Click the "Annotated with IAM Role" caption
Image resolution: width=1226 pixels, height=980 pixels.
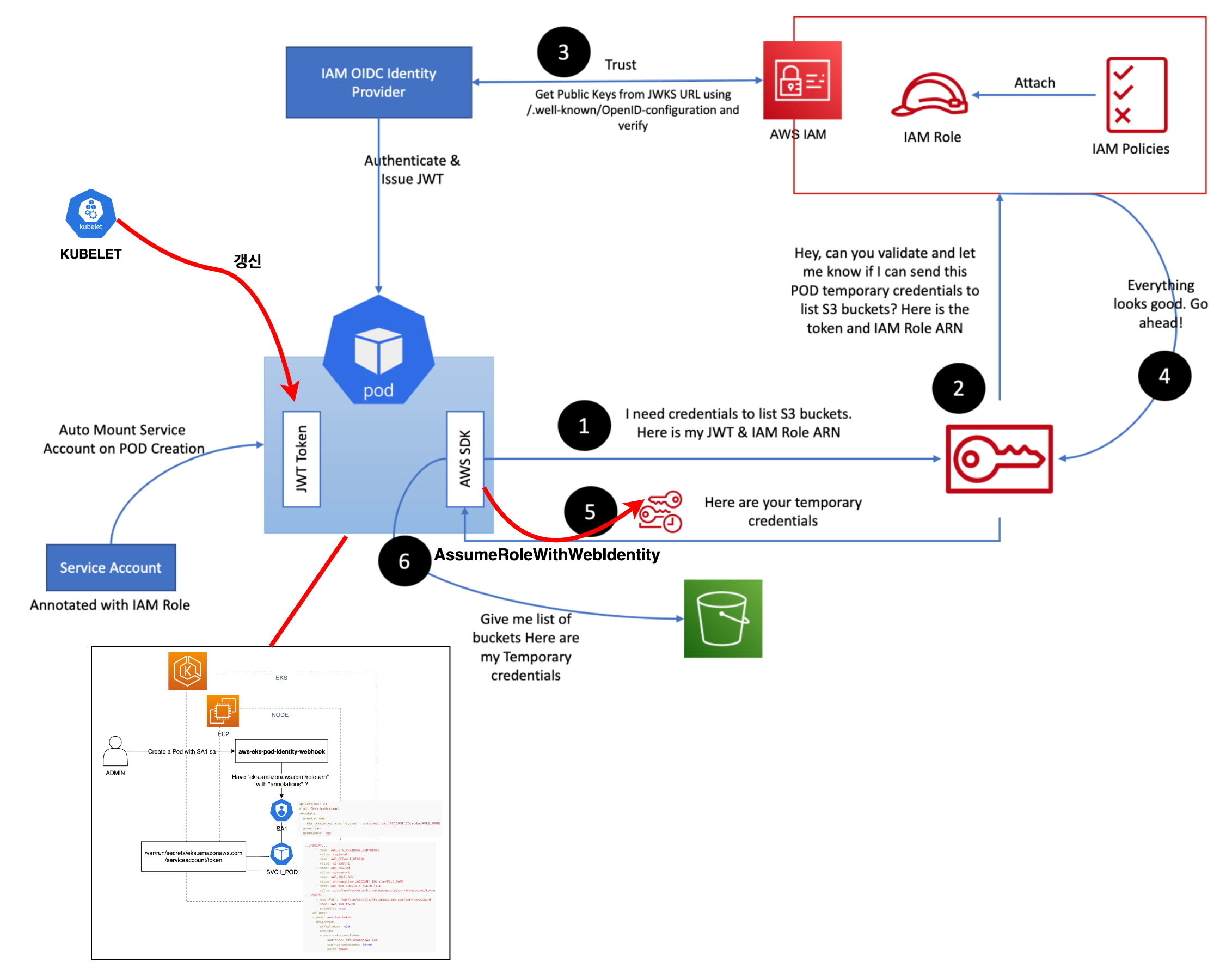tap(110, 605)
